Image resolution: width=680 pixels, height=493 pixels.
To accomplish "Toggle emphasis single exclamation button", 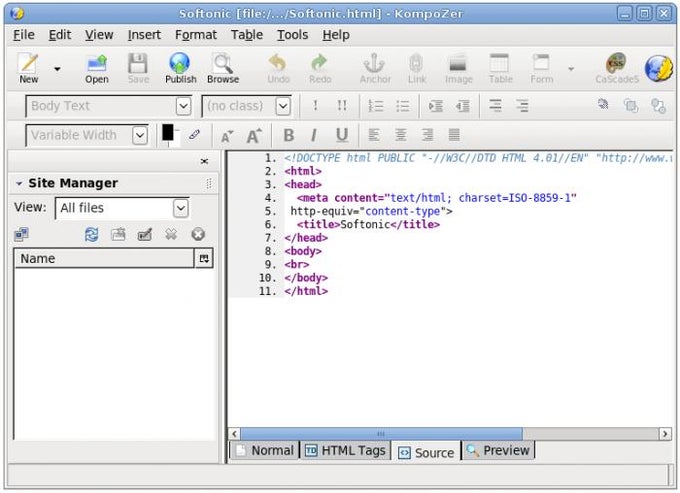I will [315, 105].
